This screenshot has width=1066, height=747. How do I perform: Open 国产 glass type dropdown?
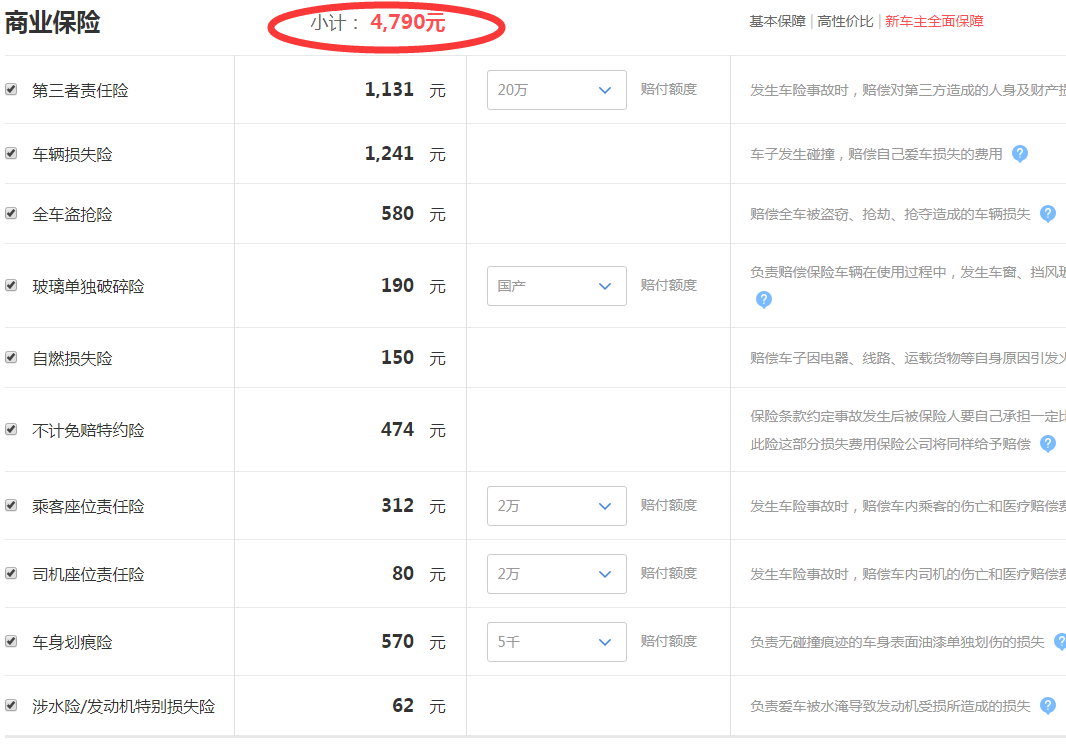pos(556,285)
